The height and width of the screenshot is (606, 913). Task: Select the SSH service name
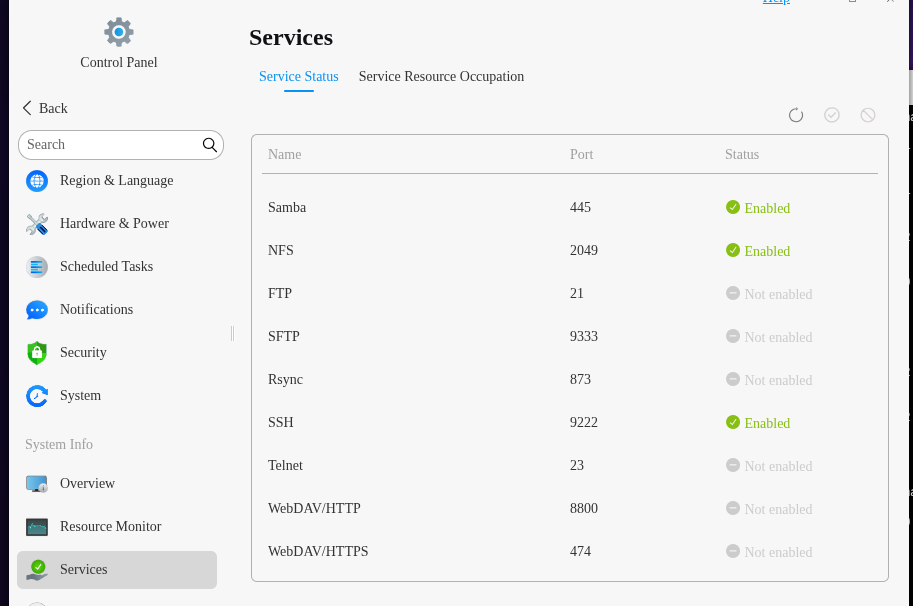[281, 423]
